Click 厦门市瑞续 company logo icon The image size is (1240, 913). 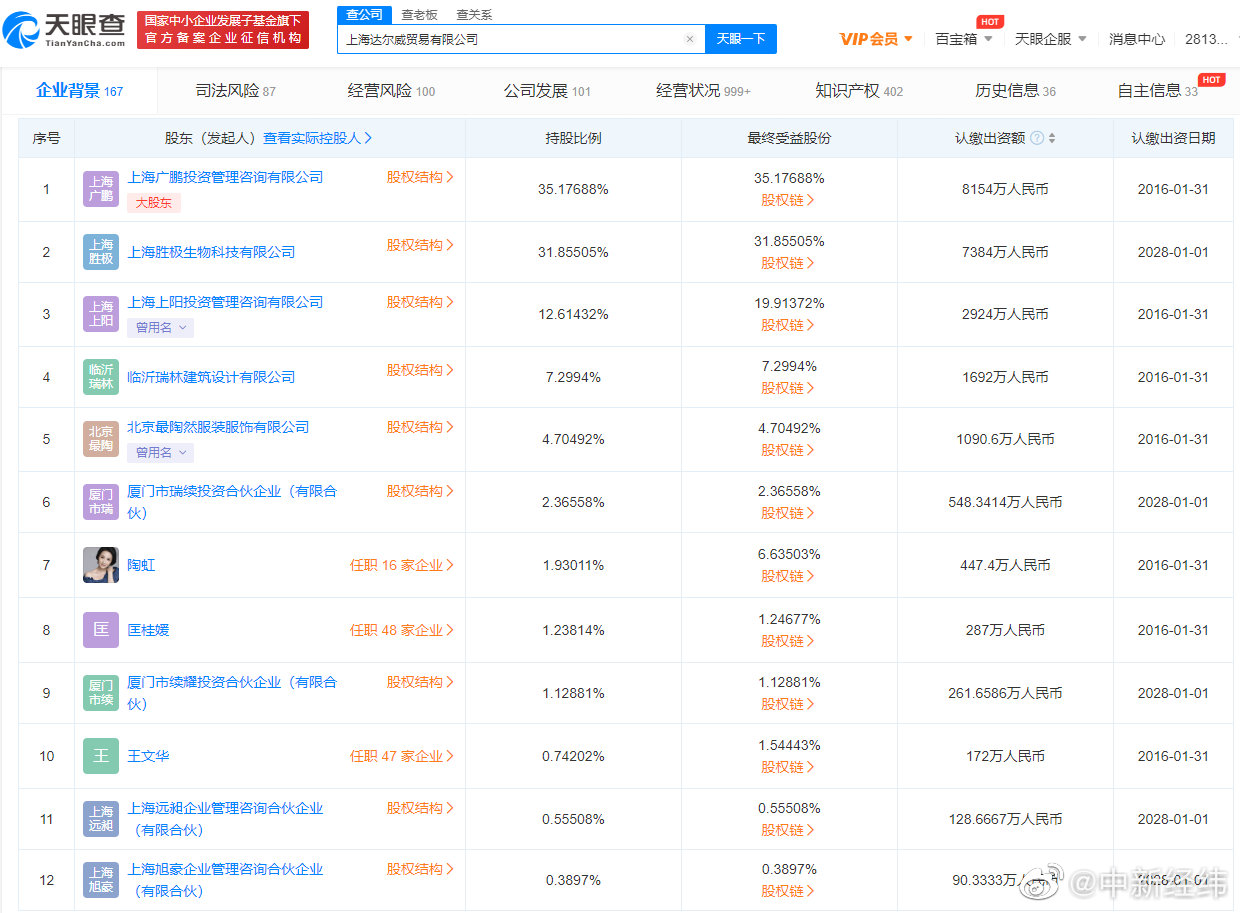tap(100, 502)
